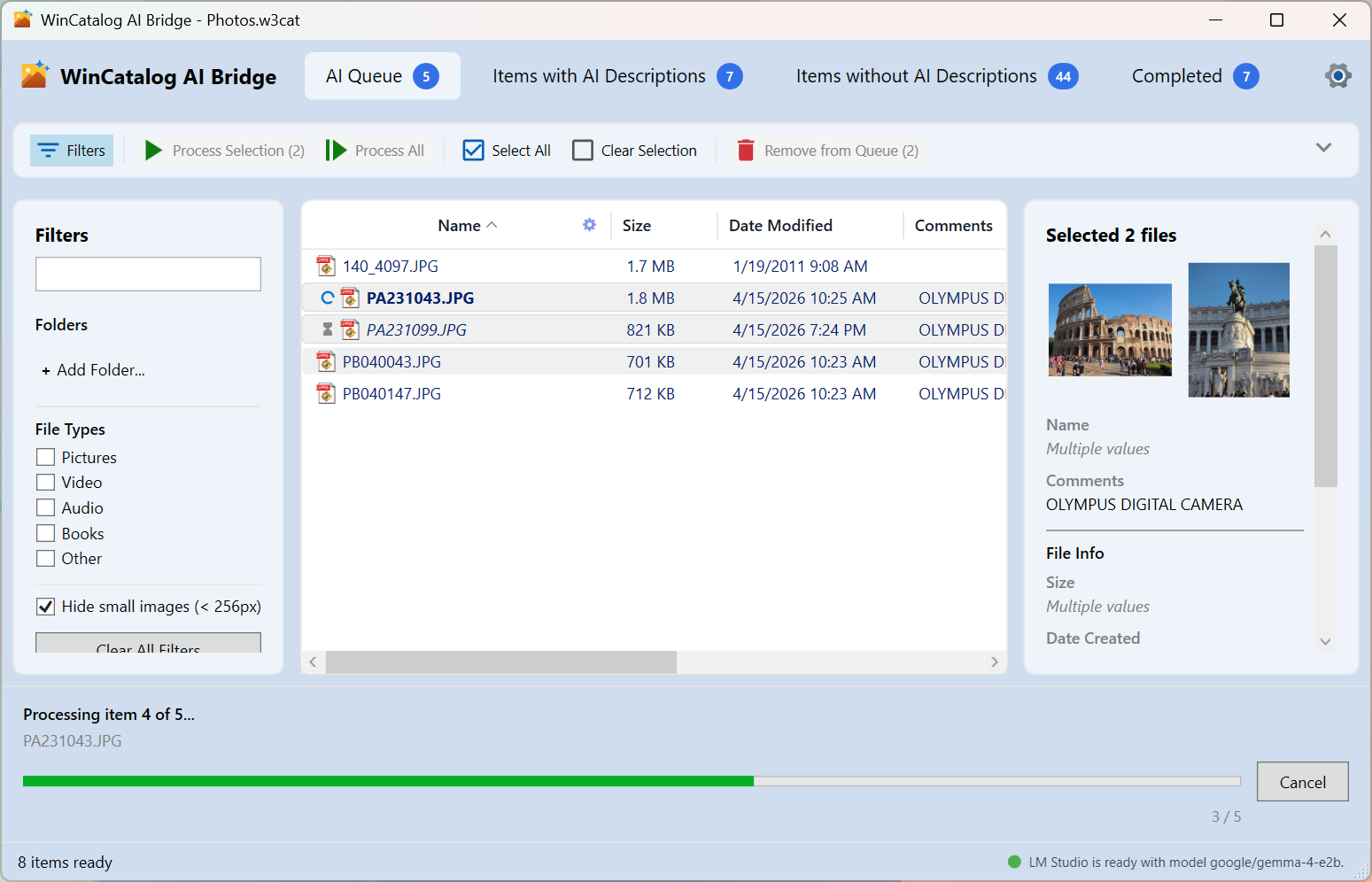Cancel the current processing job
Image resolution: width=1372 pixels, height=882 pixels.
(x=1302, y=782)
